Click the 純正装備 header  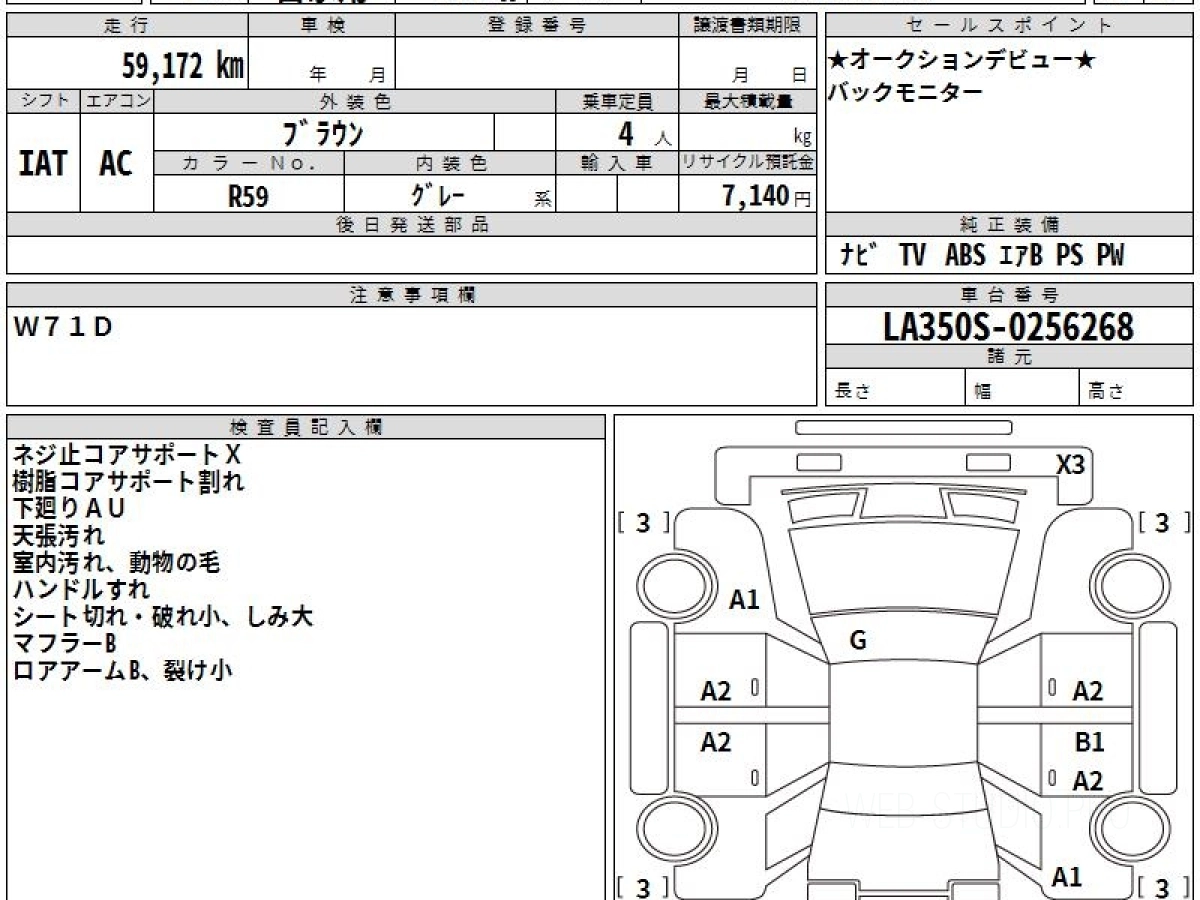pos(1009,225)
